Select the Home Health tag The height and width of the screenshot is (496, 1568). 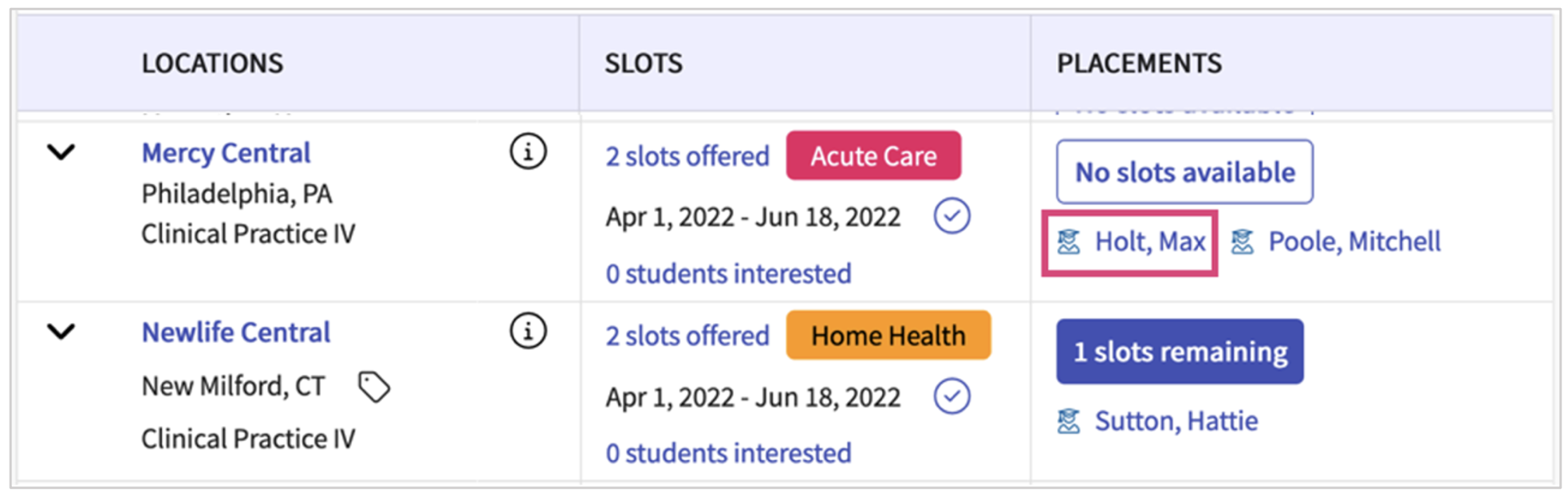coord(888,335)
